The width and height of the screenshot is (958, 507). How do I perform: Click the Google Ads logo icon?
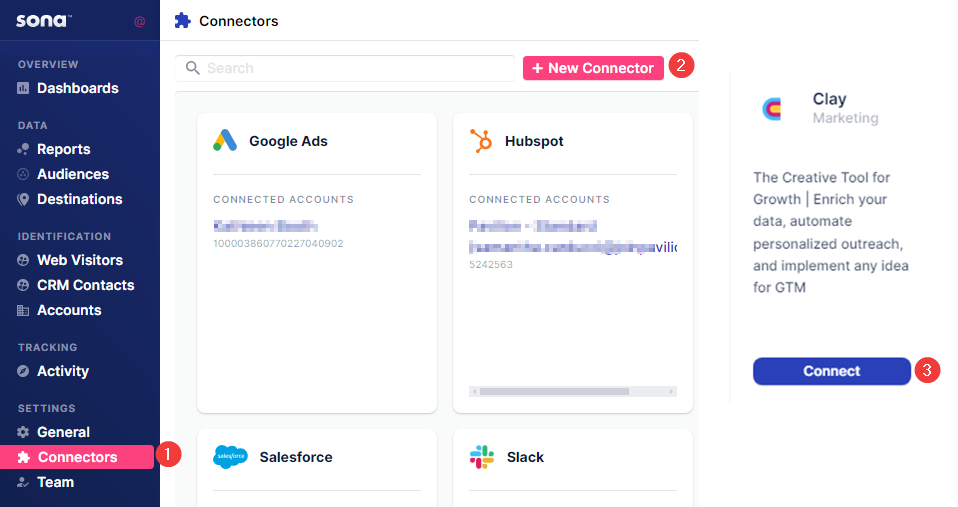click(225, 140)
